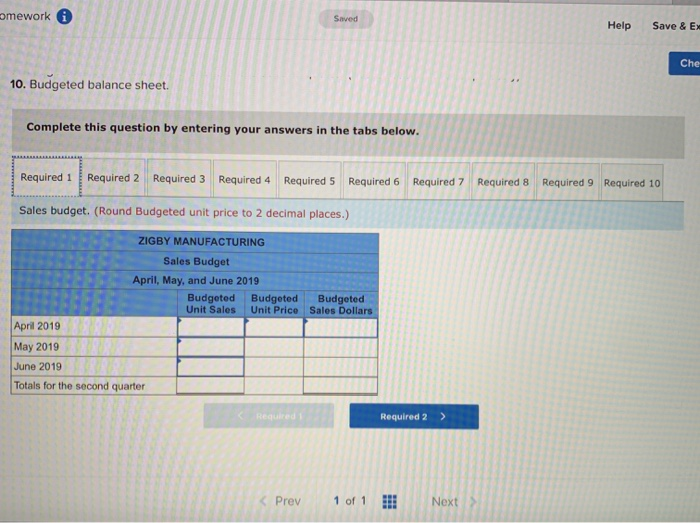Click the Next navigation text
This screenshot has height=523, width=700.
(445, 502)
